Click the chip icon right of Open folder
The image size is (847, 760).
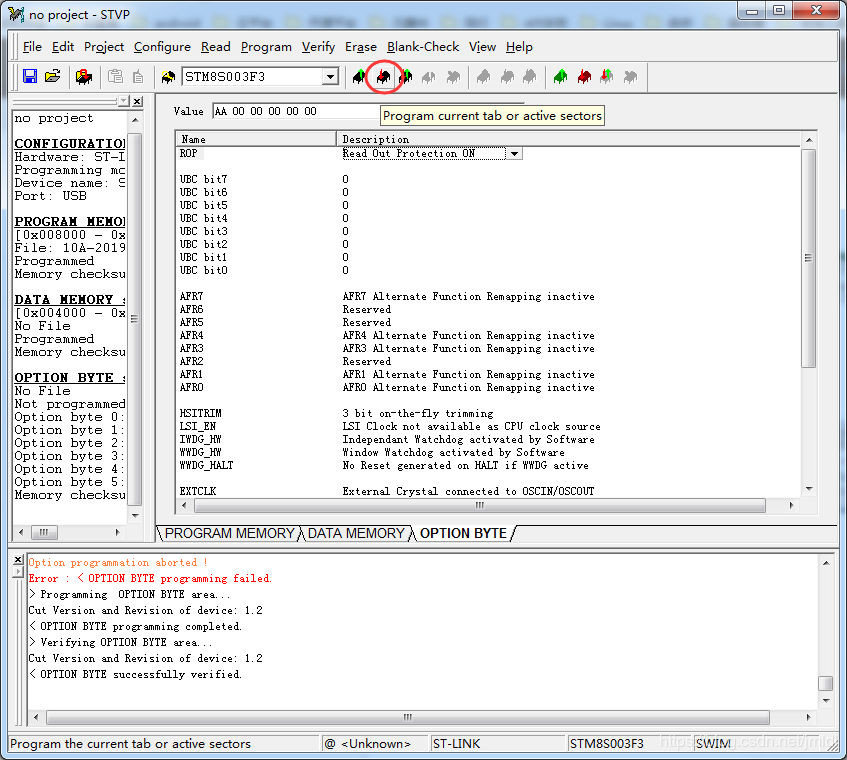coord(84,77)
